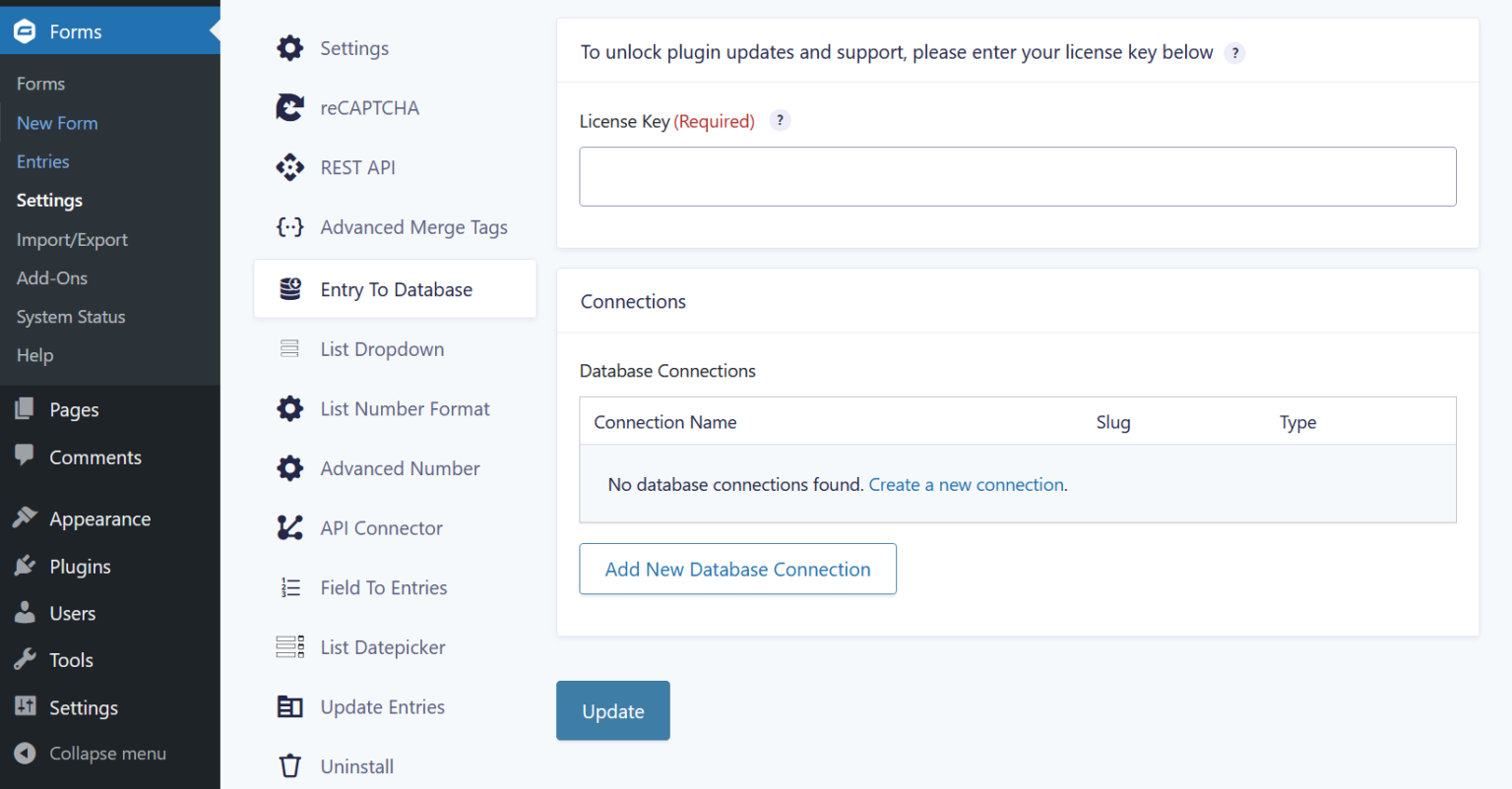Click the Advanced Merge Tags brackets icon
The width and height of the screenshot is (1512, 789).
289,226
